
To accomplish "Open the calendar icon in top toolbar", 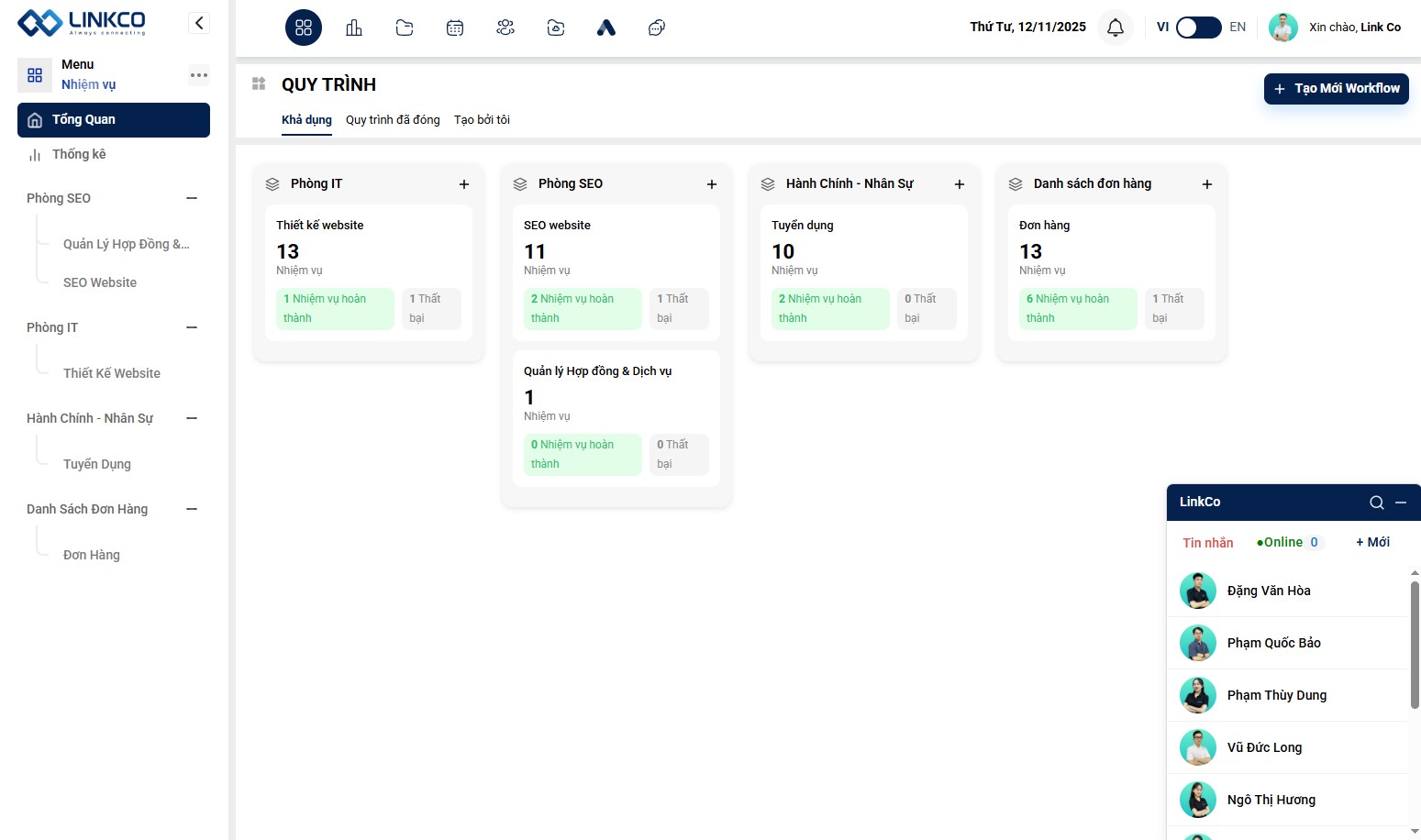I will pyautogui.click(x=455, y=28).
